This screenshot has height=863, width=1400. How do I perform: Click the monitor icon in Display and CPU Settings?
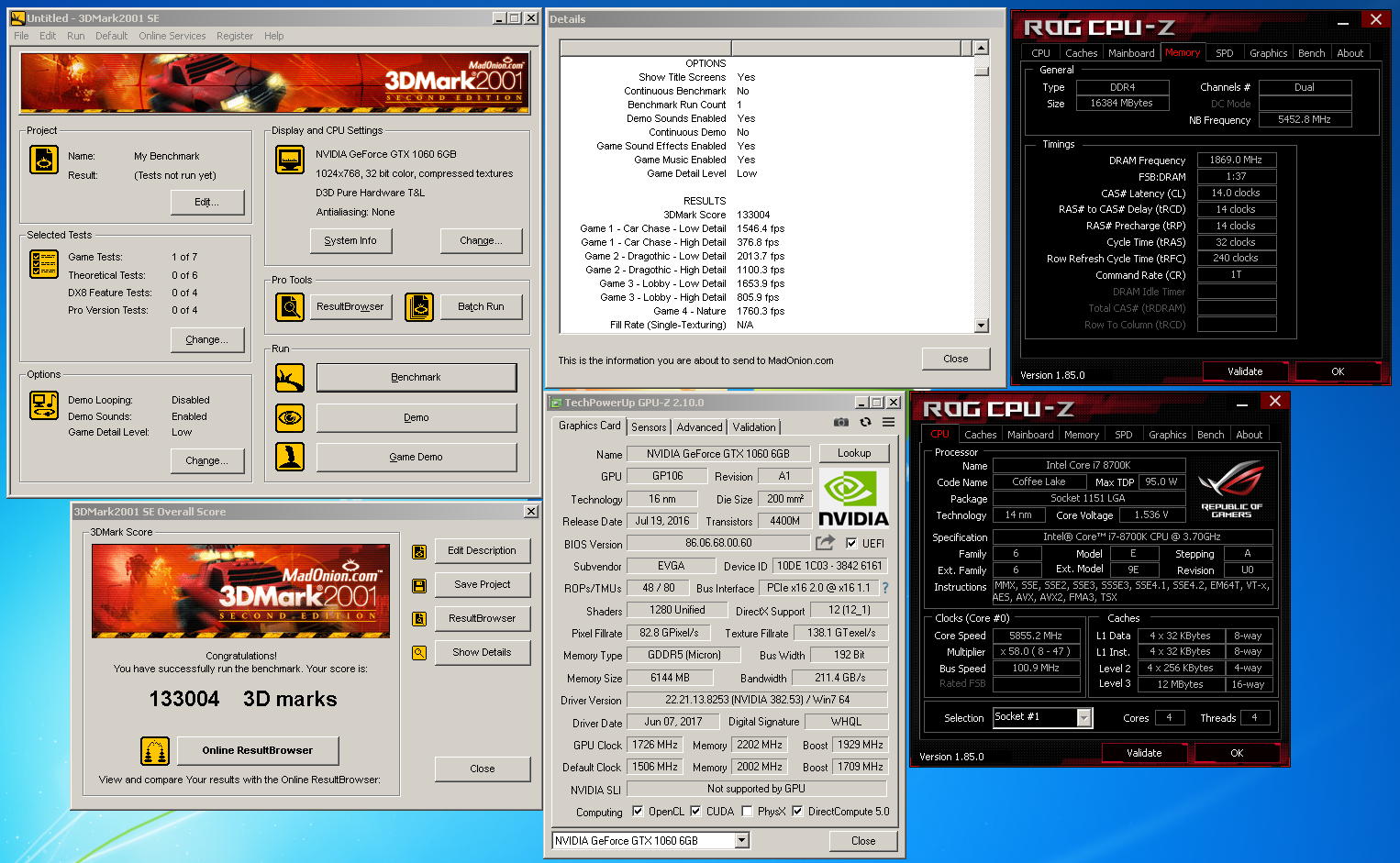coord(290,160)
